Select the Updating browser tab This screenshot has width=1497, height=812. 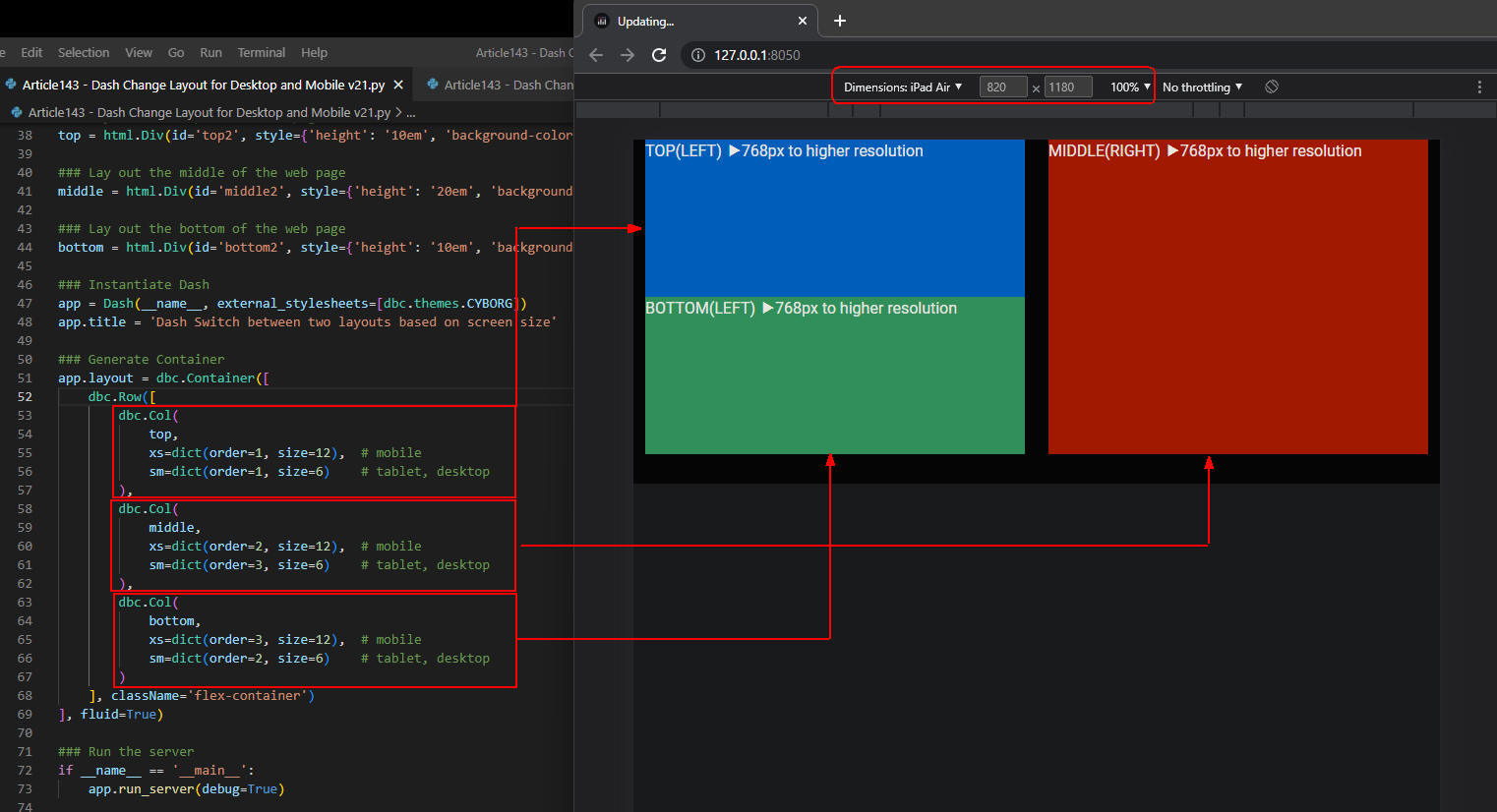(698, 21)
